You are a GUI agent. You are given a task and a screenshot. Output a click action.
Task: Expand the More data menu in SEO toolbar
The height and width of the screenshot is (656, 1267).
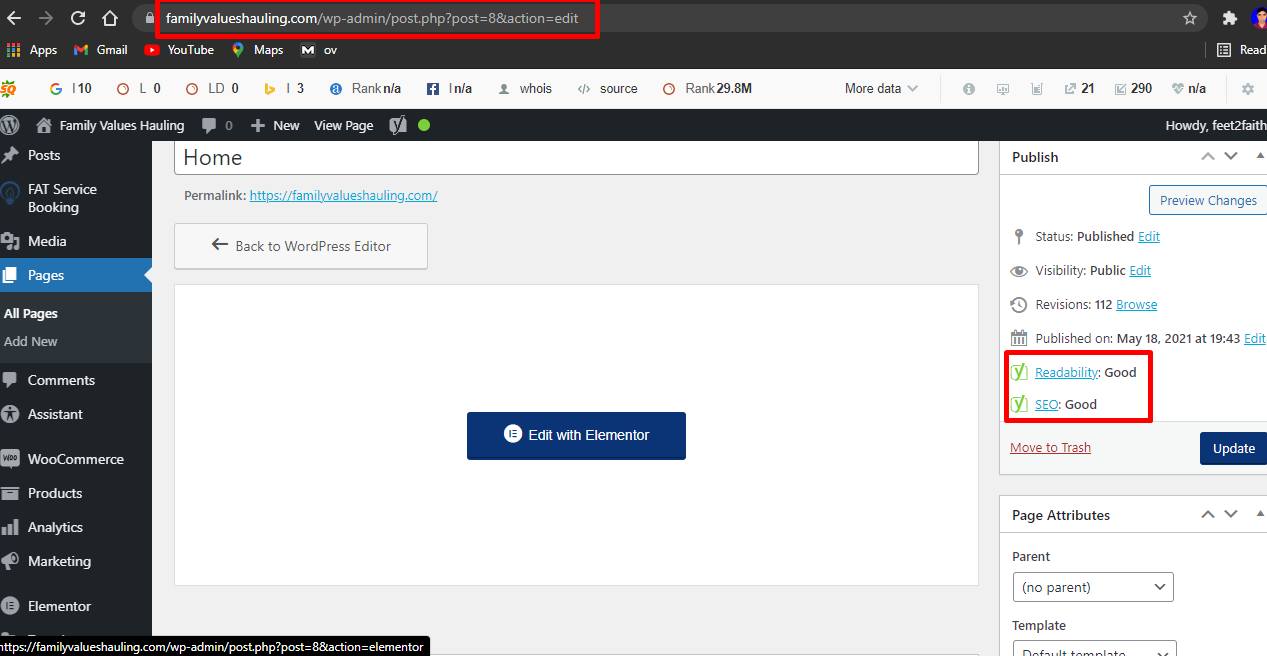[878, 88]
